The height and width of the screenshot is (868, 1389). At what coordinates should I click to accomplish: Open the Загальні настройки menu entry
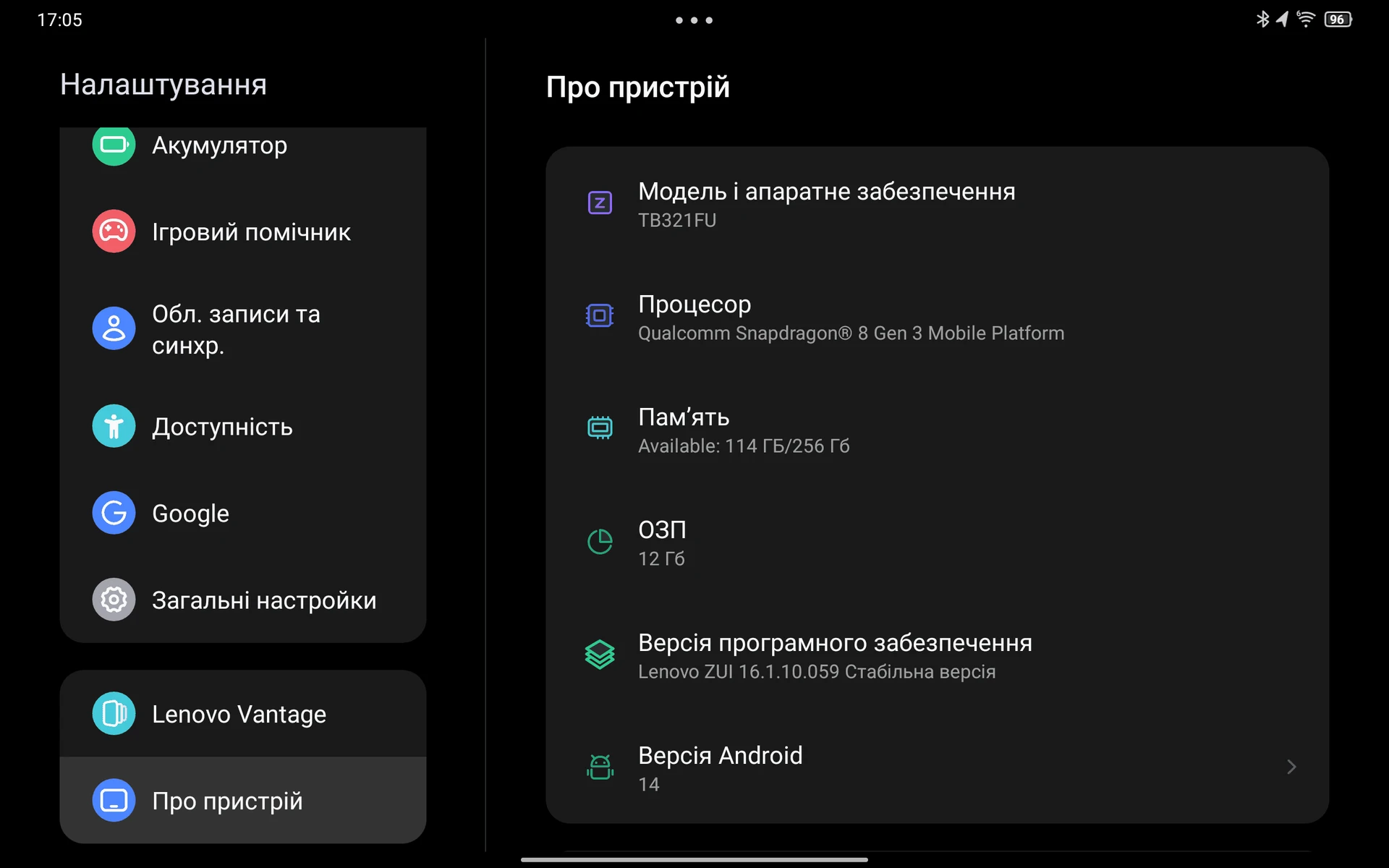point(243,600)
